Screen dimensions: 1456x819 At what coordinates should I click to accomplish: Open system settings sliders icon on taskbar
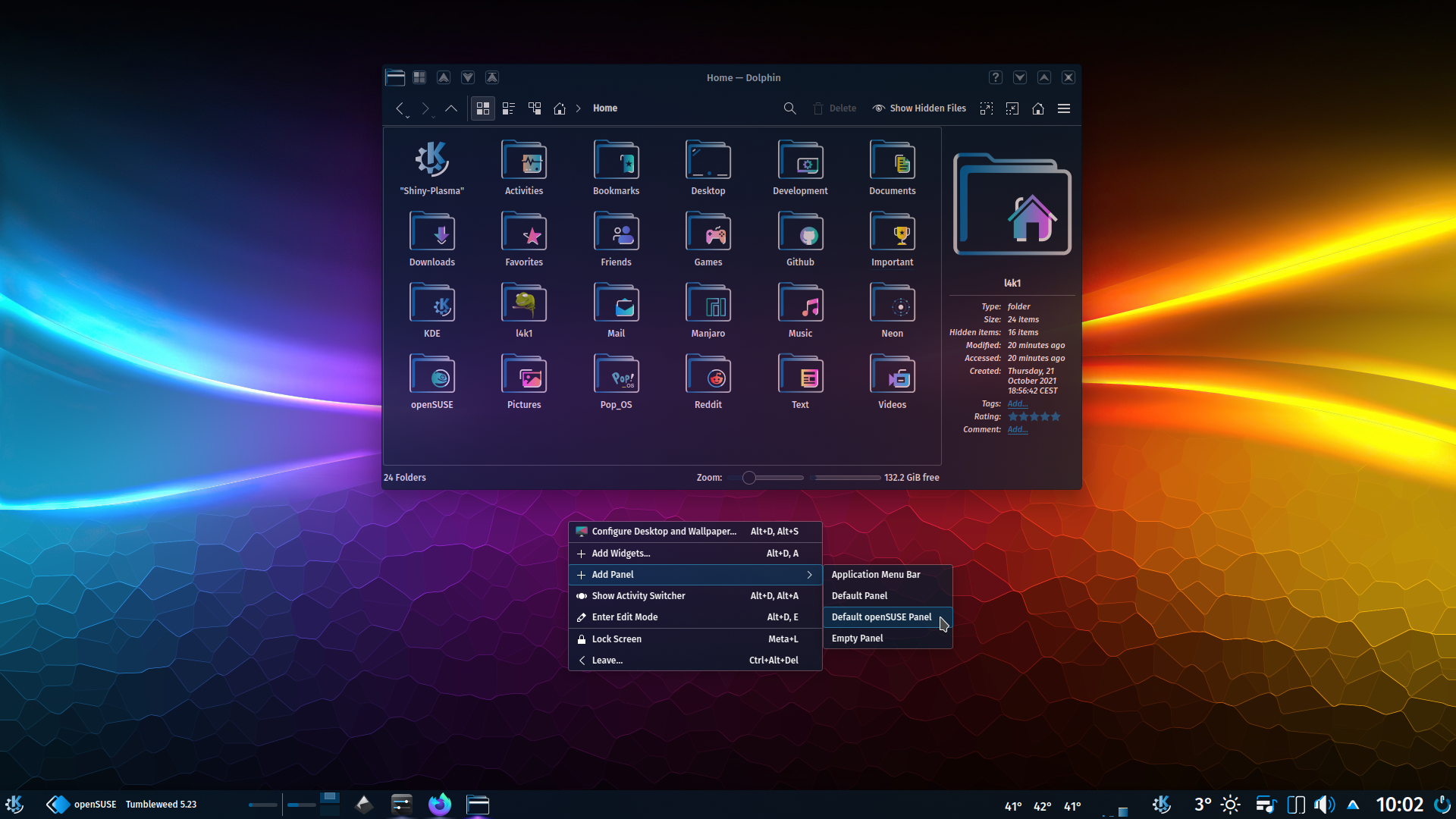coord(401,805)
